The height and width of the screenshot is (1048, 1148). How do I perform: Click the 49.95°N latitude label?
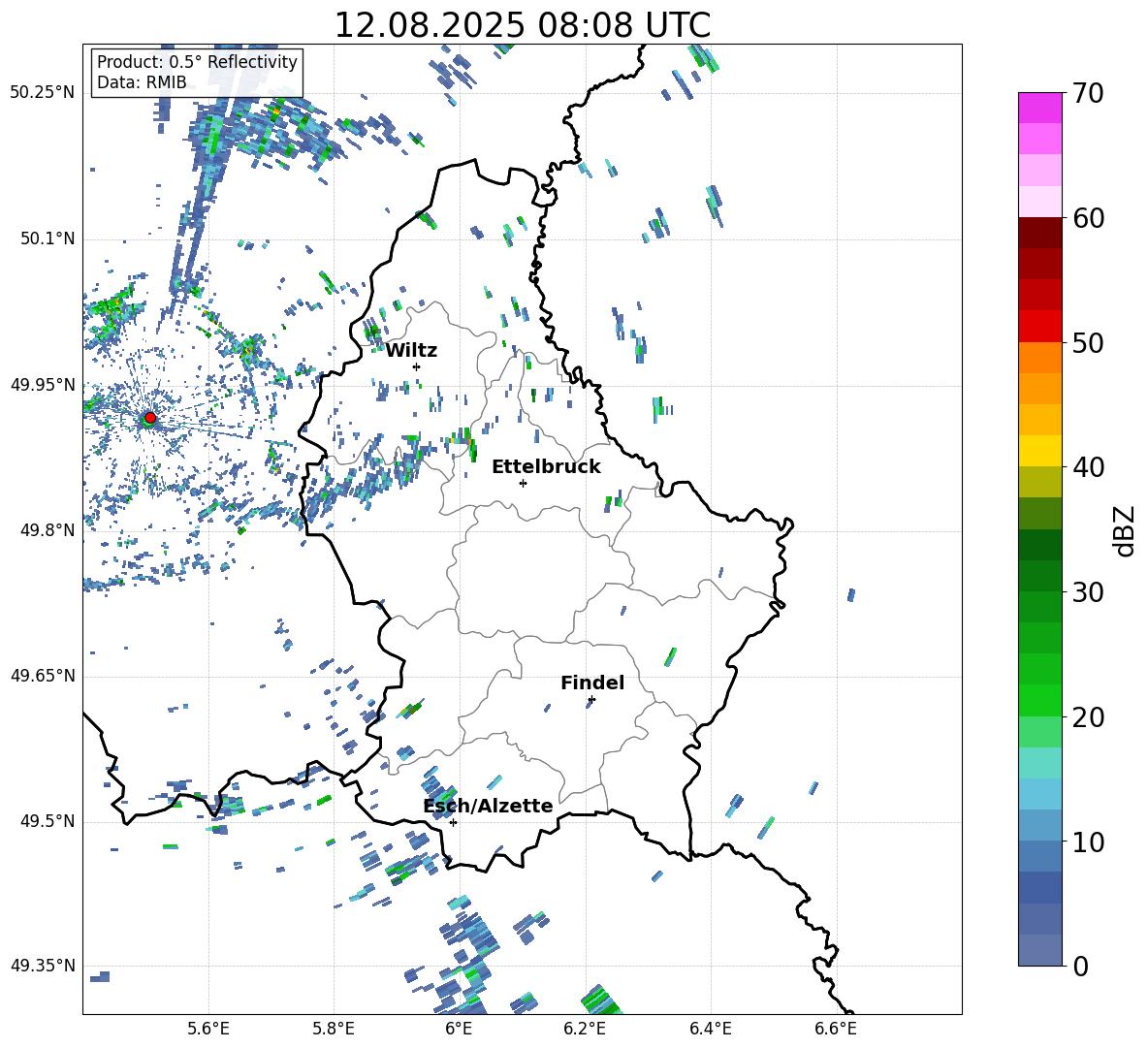click(x=43, y=385)
